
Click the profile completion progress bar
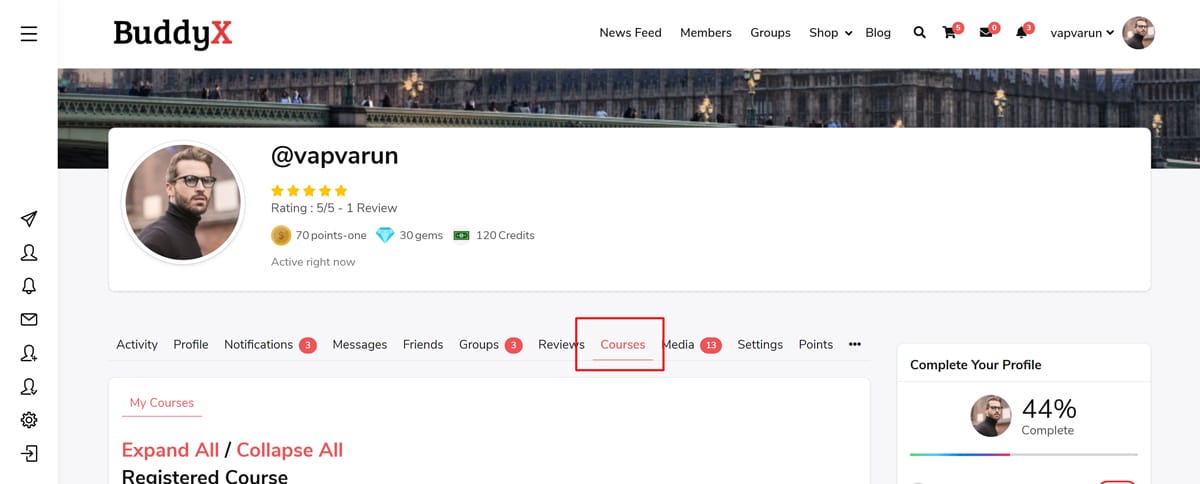pyautogui.click(x=1023, y=455)
